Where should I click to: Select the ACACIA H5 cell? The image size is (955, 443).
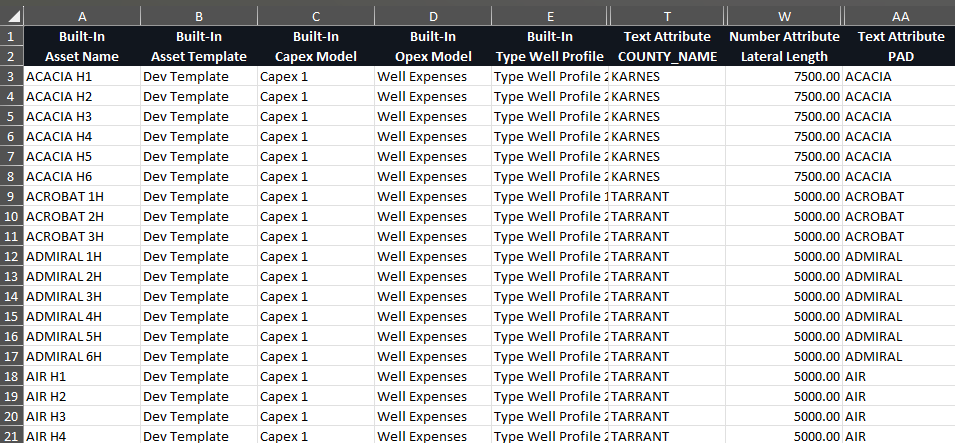82,157
